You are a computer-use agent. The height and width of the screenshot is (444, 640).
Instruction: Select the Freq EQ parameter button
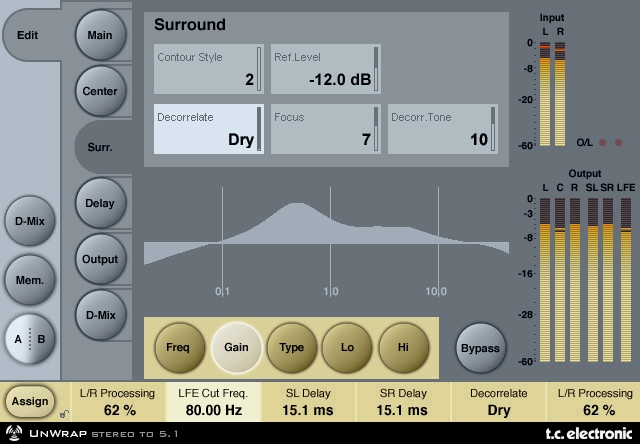pos(179,348)
